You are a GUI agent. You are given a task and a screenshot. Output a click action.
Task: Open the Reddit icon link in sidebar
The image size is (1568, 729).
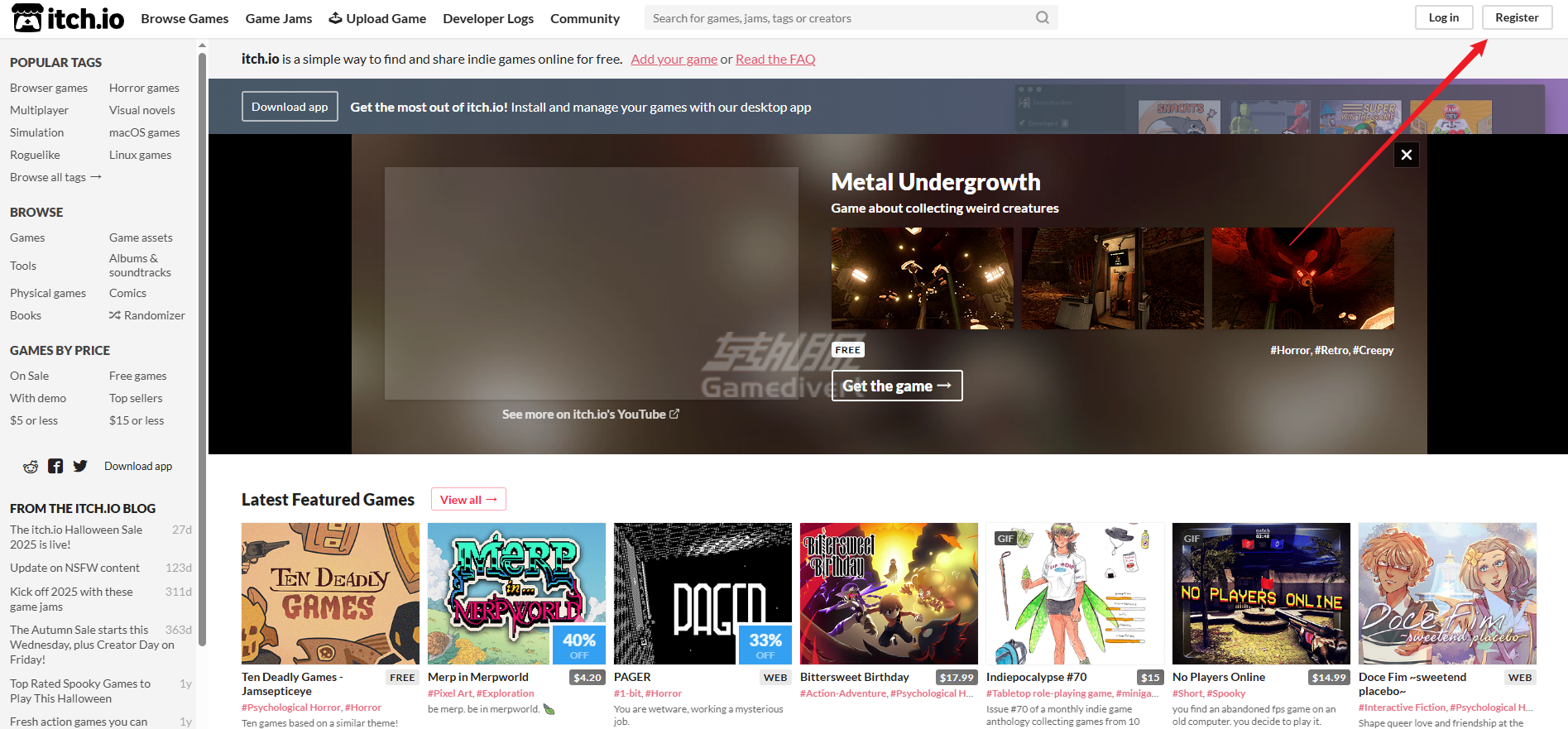click(31, 467)
